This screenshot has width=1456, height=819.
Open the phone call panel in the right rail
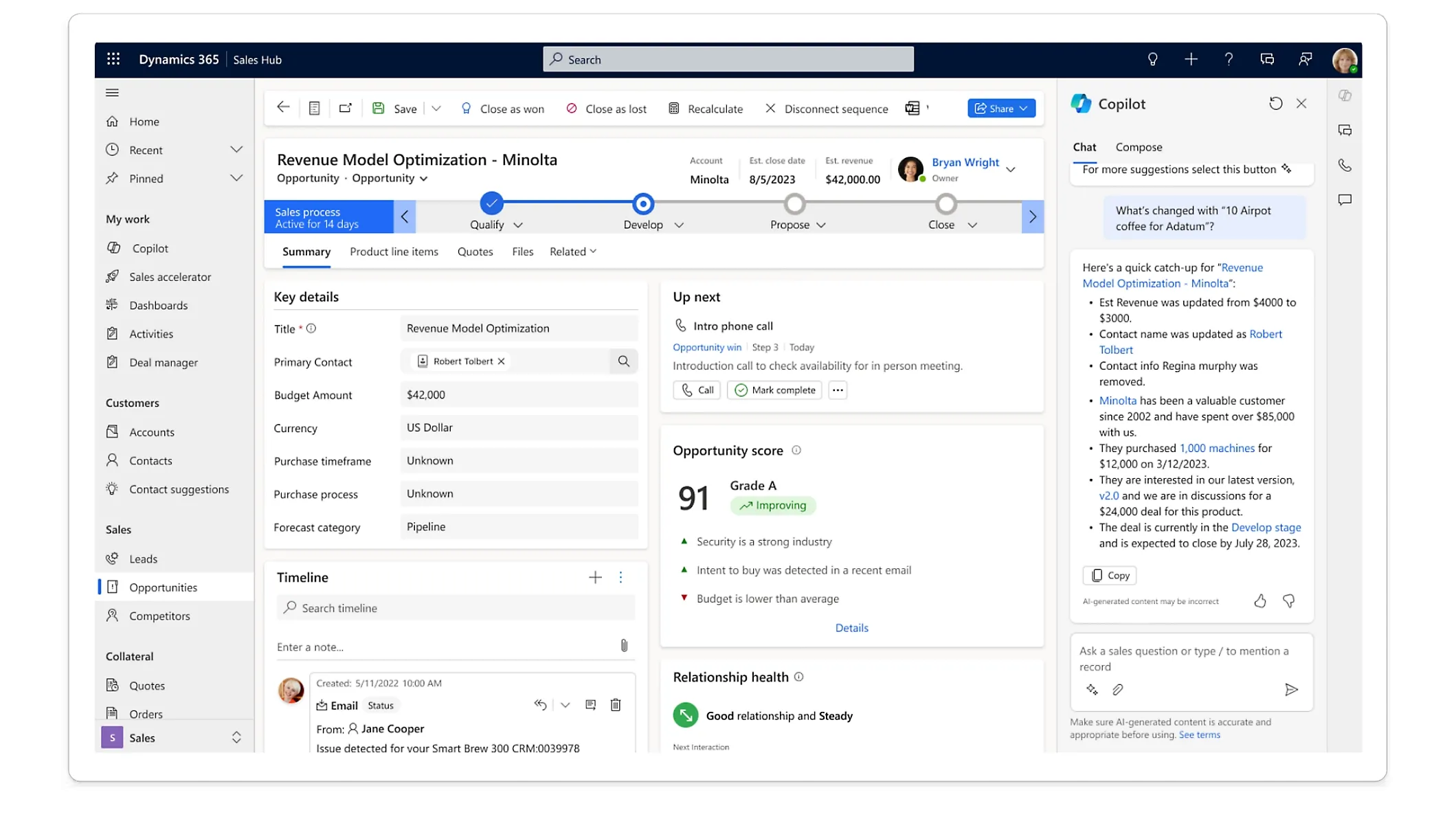click(x=1345, y=165)
